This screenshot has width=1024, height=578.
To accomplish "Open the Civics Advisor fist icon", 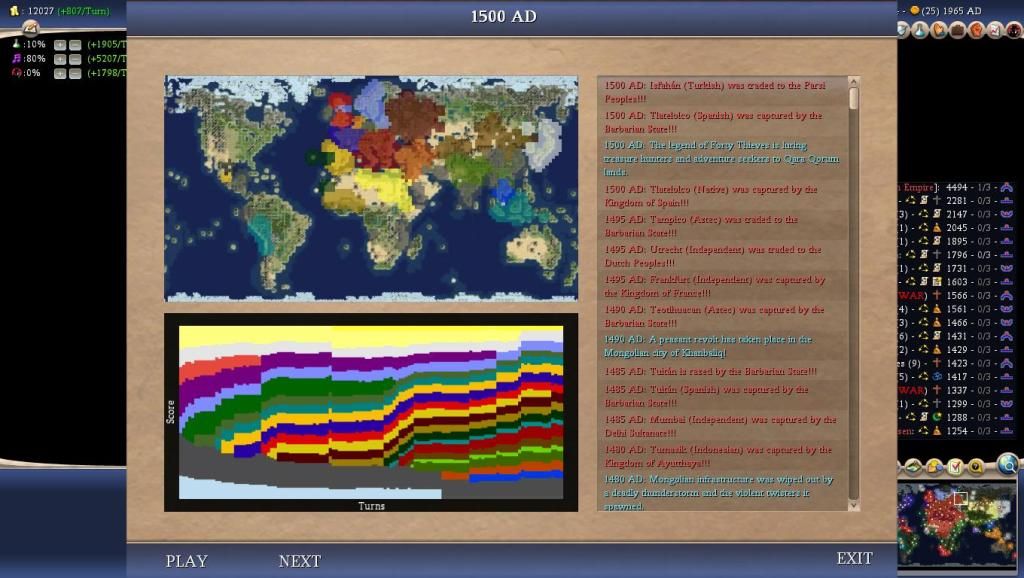I will pos(976,29).
